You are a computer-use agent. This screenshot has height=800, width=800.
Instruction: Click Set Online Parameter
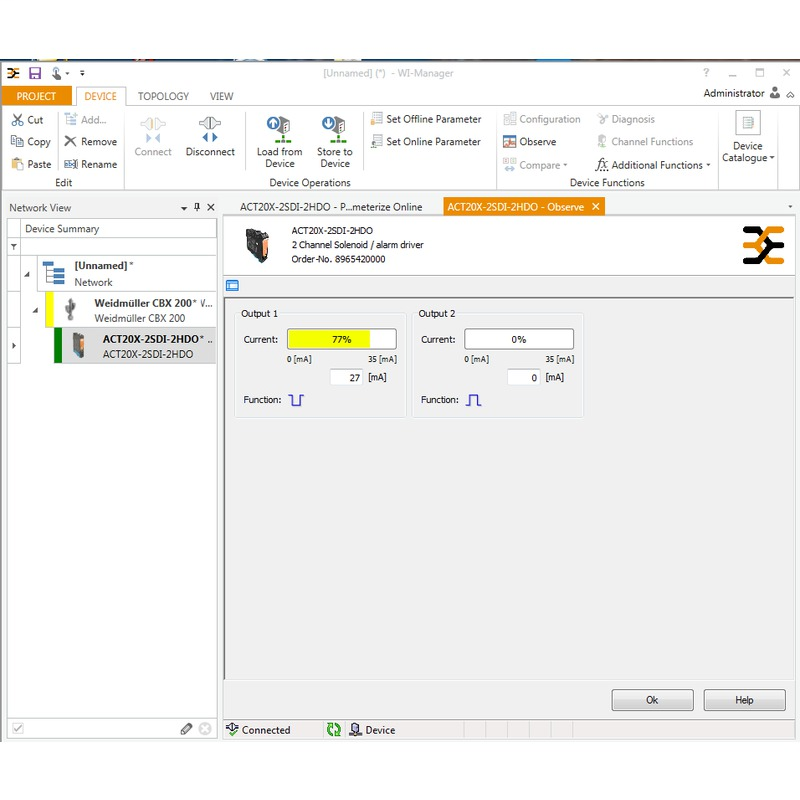click(426, 142)
